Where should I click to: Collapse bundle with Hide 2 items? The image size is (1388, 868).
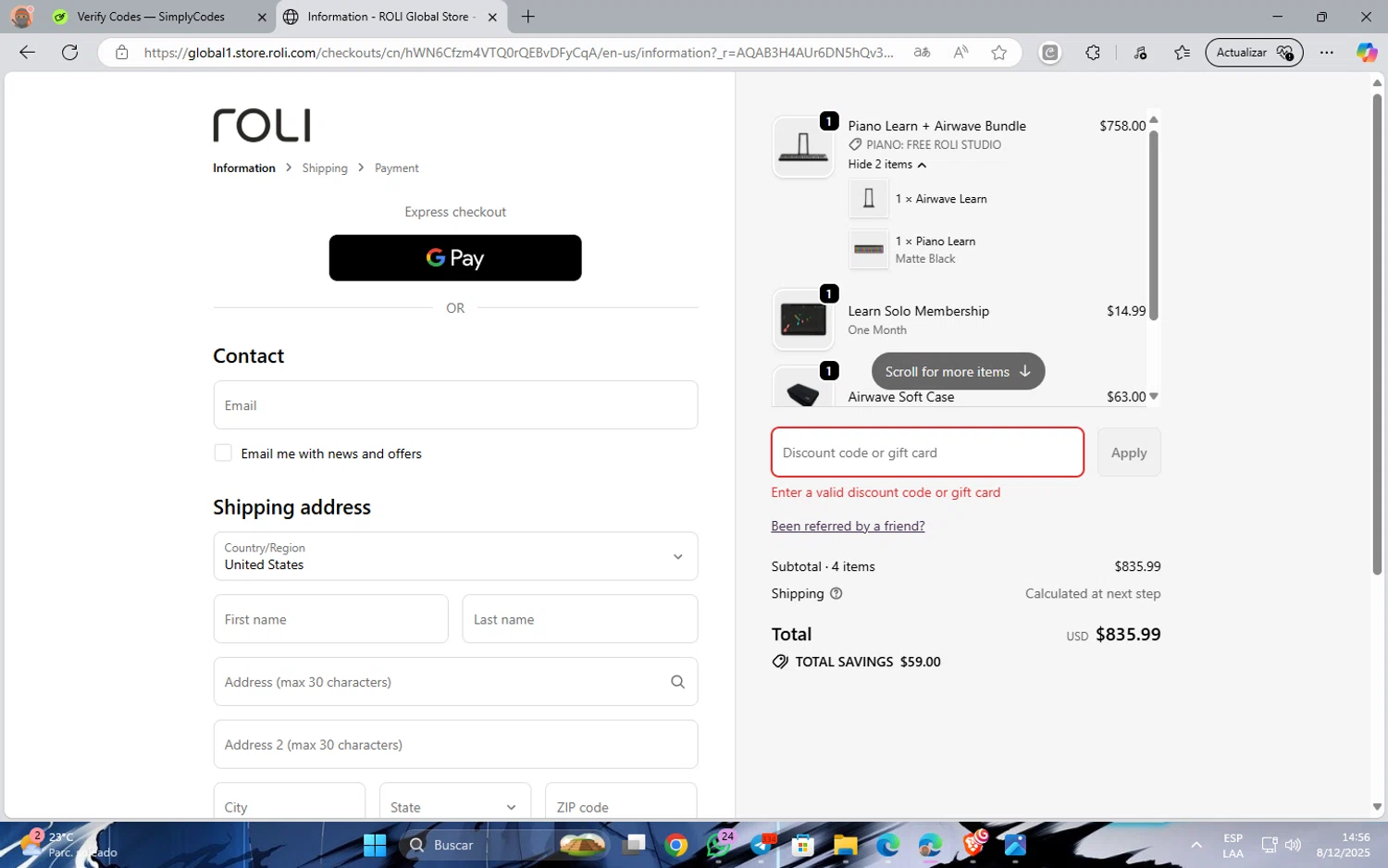pyautogui.click(x=887, y=165)
